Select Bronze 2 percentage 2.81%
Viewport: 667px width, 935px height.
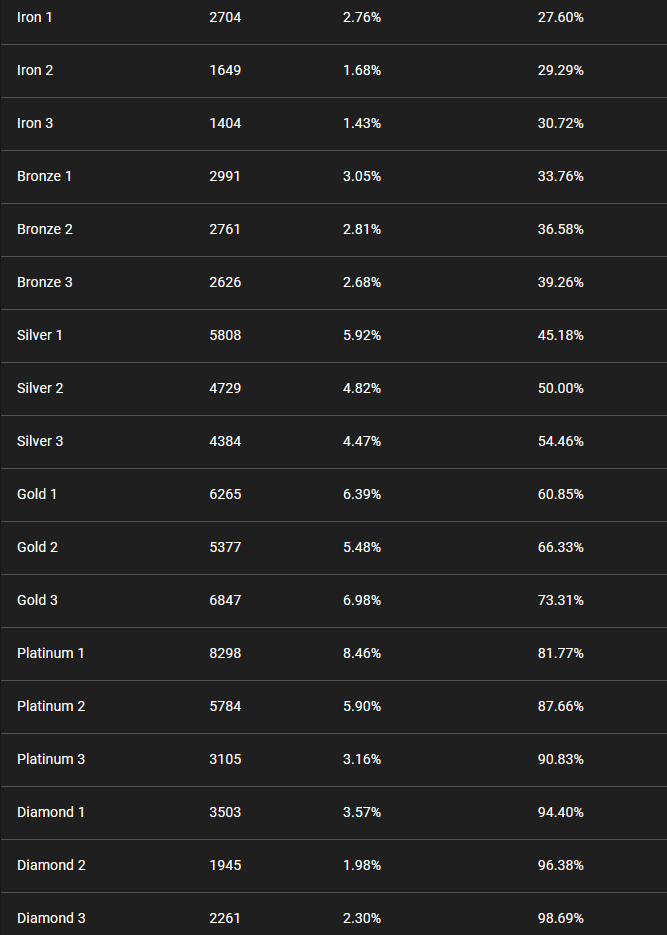[362, 230]
